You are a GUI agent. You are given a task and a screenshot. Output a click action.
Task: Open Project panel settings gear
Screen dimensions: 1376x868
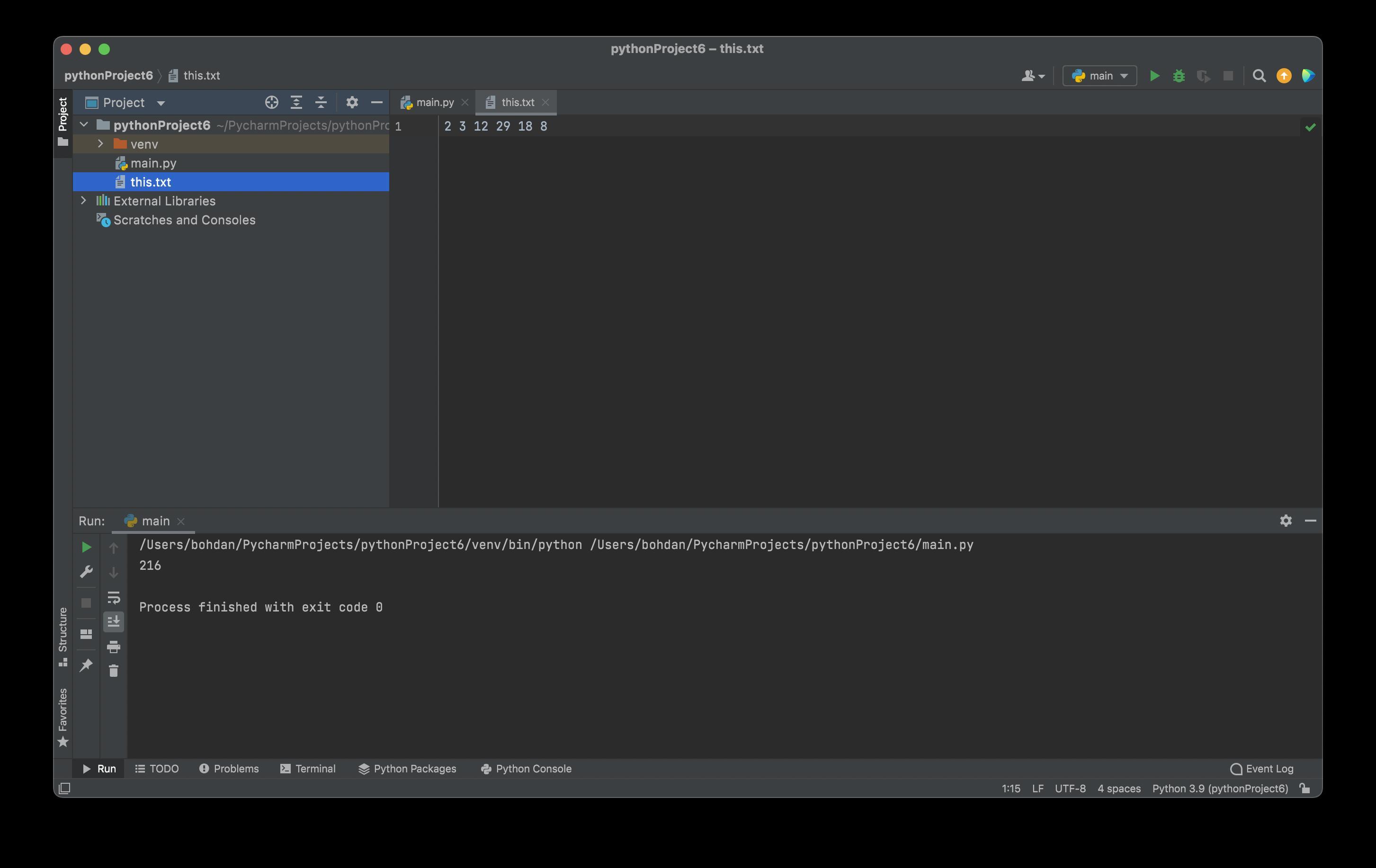(x=352, y=103)
